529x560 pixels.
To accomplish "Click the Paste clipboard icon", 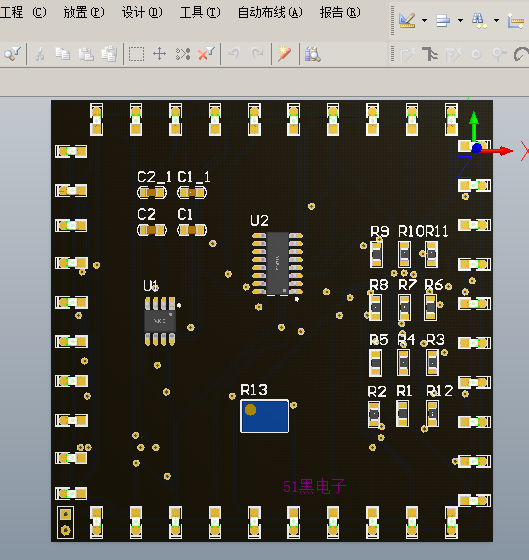I will 86,54.
